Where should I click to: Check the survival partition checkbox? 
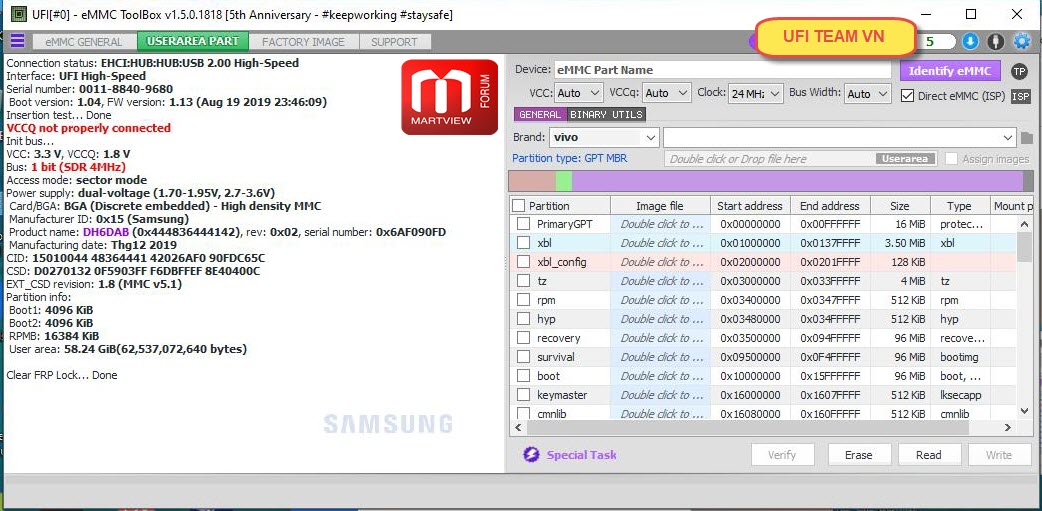tap(524, 357)
